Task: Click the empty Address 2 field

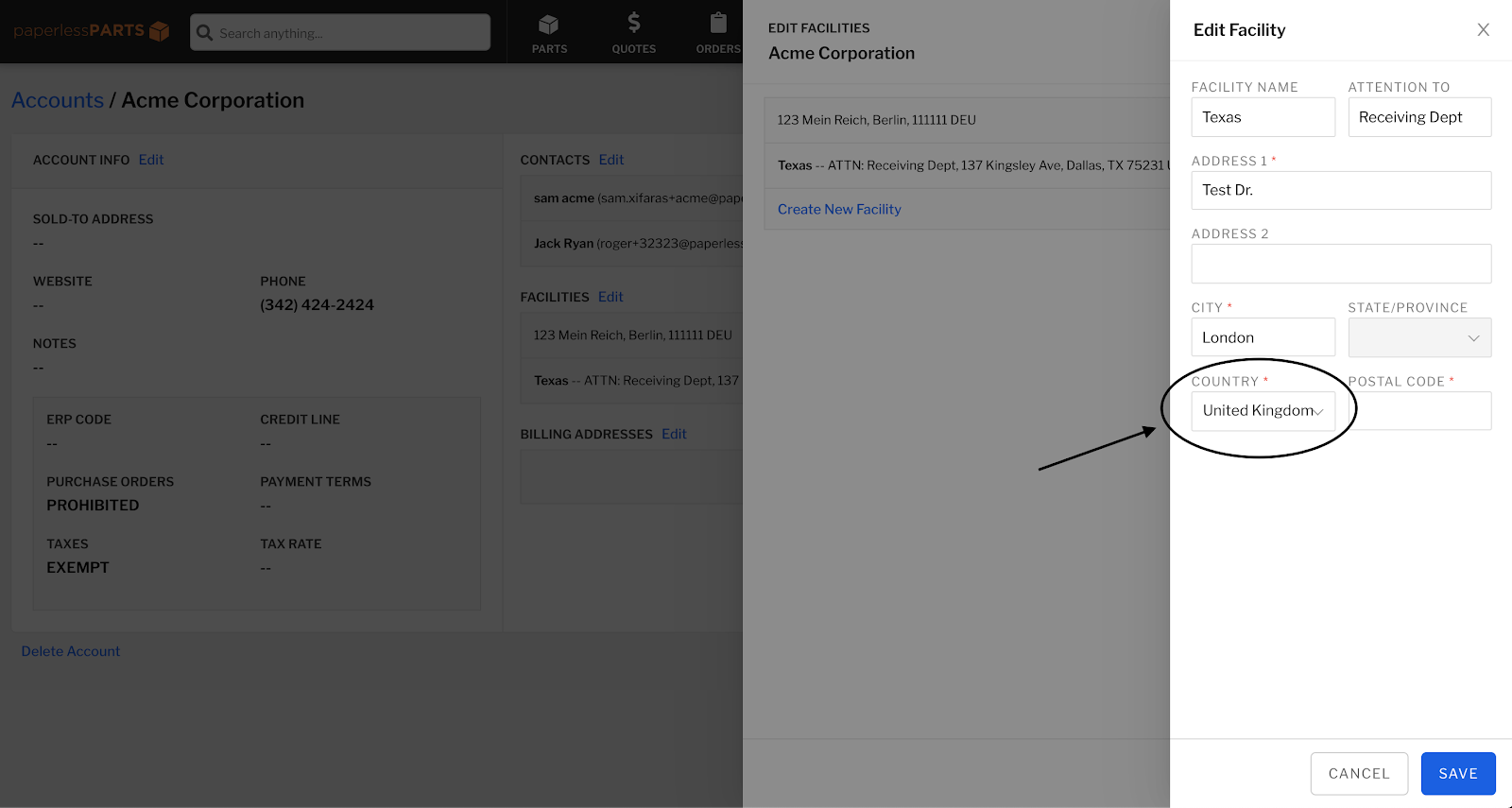Action: pos(1342,264)
